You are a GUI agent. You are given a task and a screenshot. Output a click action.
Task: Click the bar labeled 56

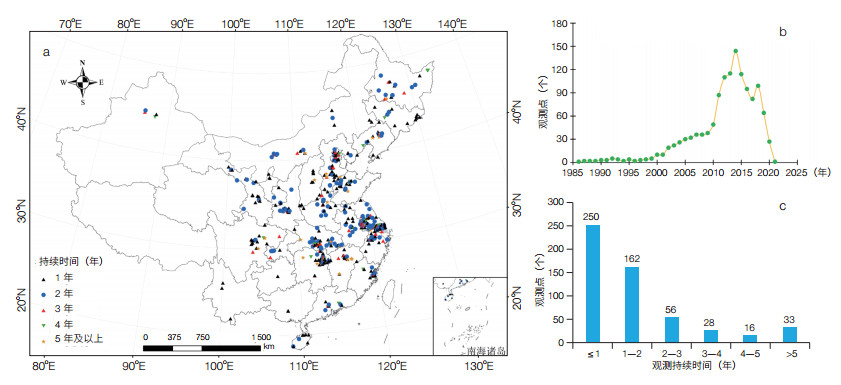pyautogui.click(x=672, y=329)
